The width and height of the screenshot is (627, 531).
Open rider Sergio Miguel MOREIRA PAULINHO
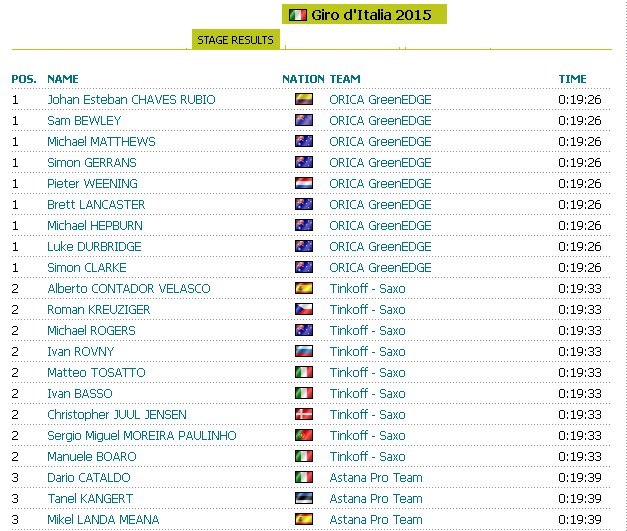pos(142,435)
